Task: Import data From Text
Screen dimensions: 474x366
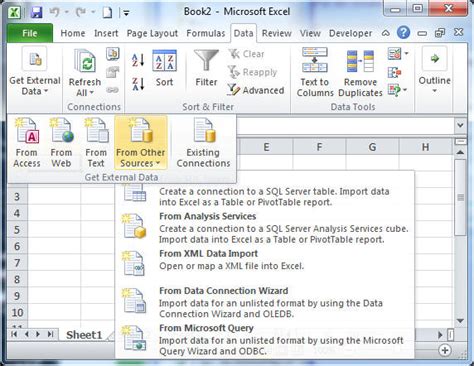Action: 96,143
